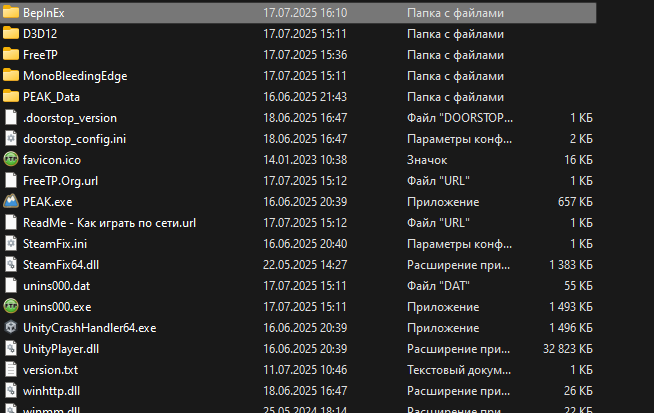654x413 pixels.
Task: Click the SteamFix64.dll file icon
Action: [x=11, y=264]
